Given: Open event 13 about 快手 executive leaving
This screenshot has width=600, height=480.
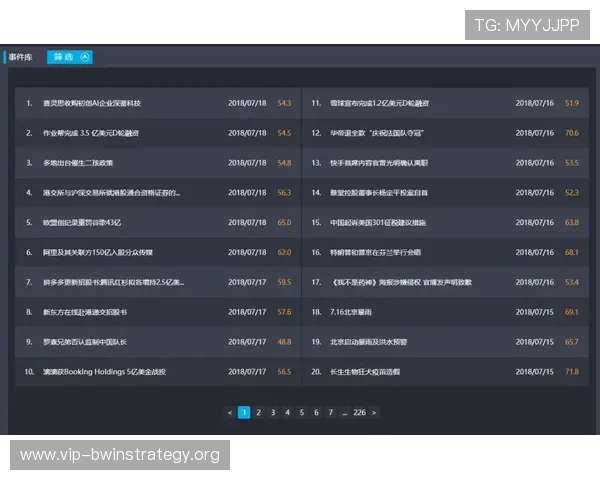Looking at the screenshot, I should click(379, 163).
